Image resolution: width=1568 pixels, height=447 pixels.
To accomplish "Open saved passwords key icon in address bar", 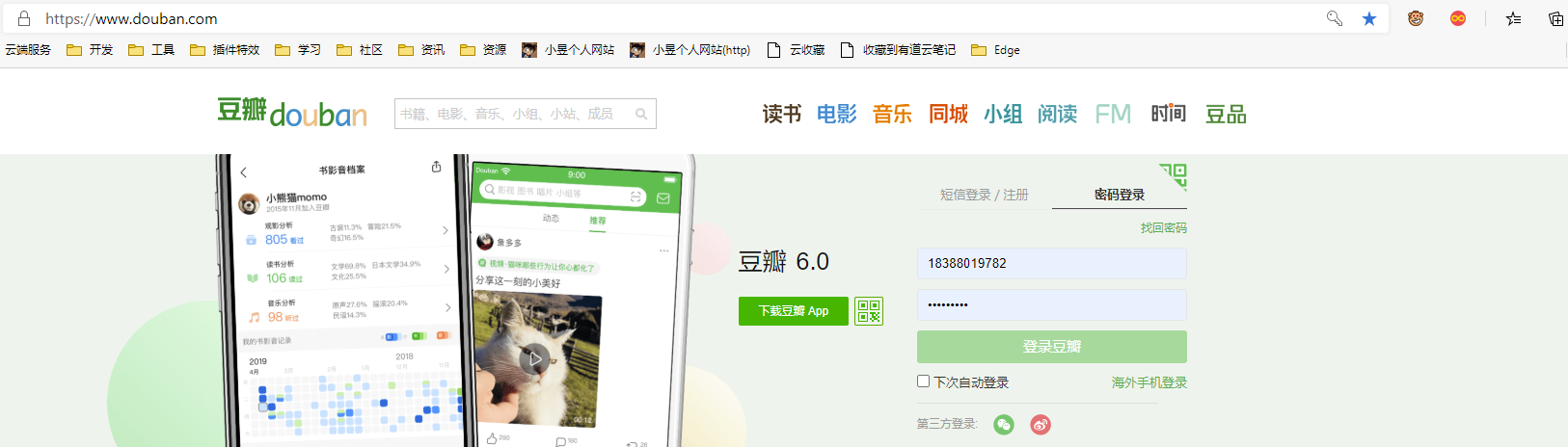I will 1335,18.
